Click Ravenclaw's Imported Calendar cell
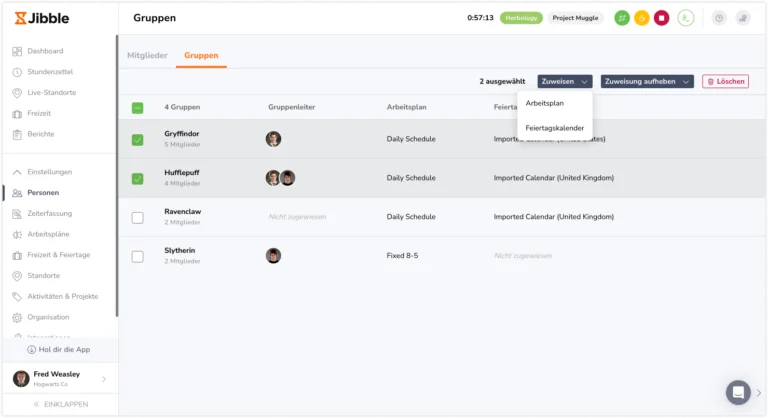 [x=553, y=217]
